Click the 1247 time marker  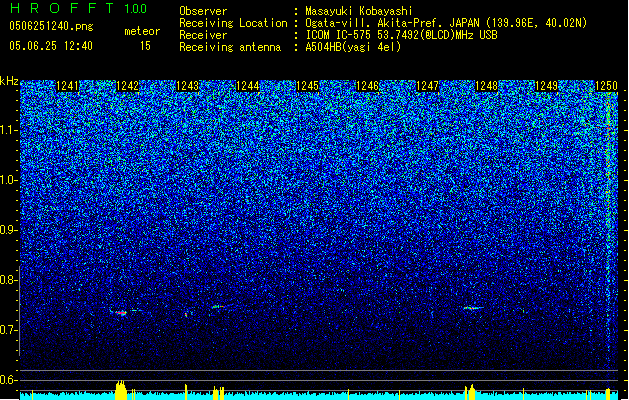tap(427, 86)
